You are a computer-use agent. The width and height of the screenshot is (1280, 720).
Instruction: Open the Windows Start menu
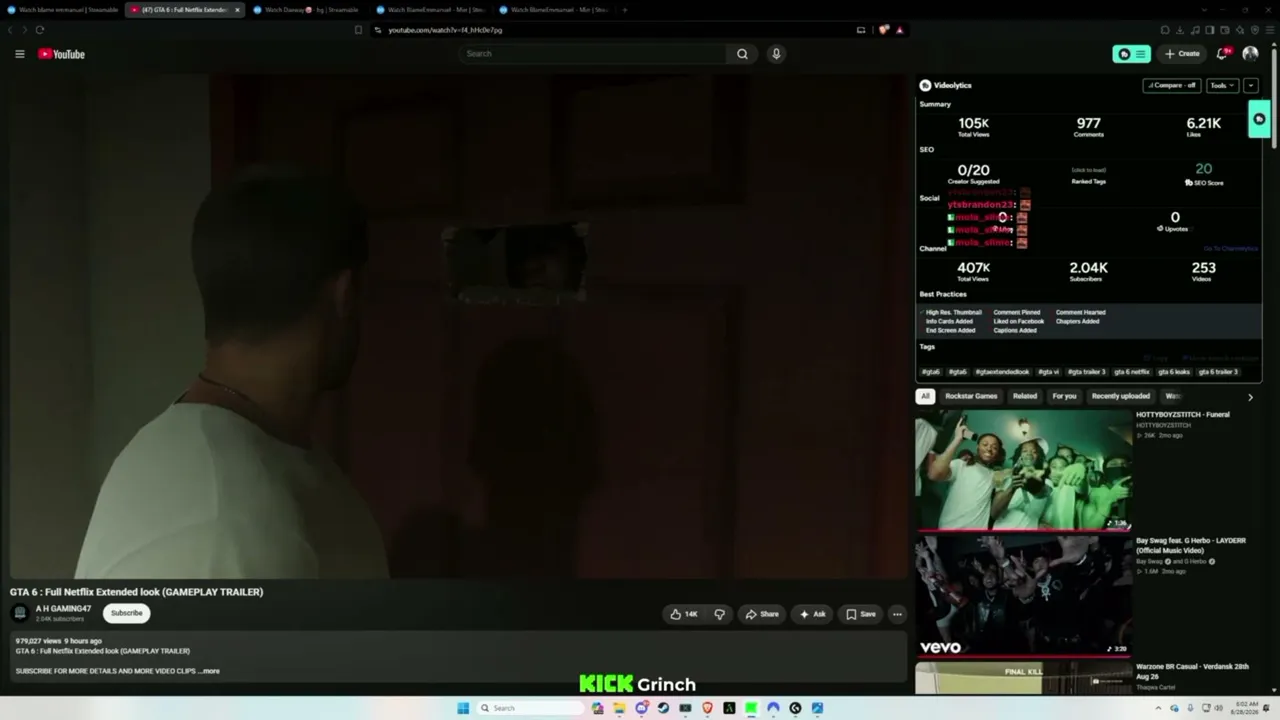(x=463, y=708)
